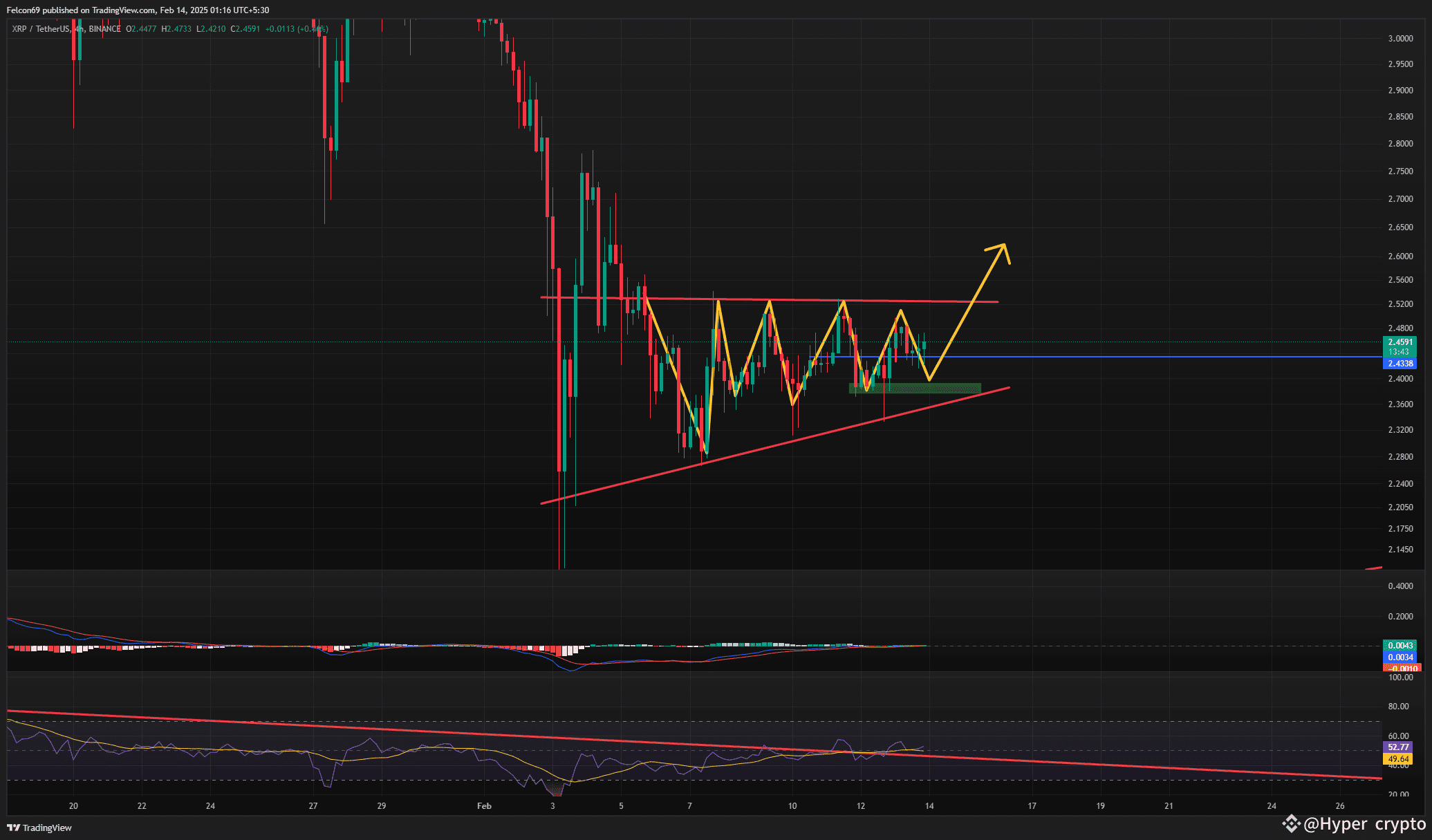This screenshot has height=840, width=1432.
Task: Click the XRP / TetherUS symbol title
Action: tap(41, 29)
